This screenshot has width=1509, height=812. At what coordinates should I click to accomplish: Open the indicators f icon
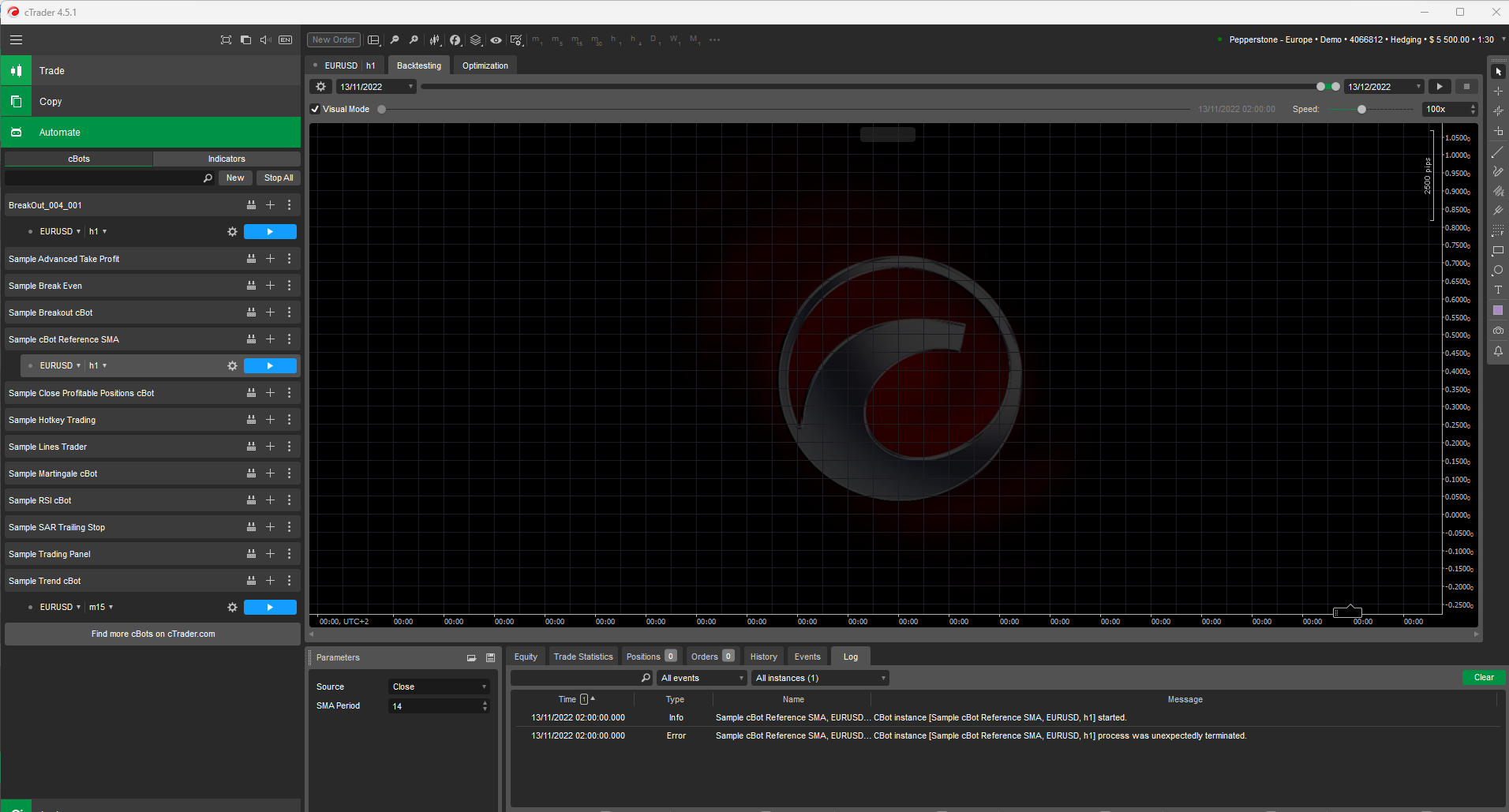pyautogui.click(x=455, y=39)
